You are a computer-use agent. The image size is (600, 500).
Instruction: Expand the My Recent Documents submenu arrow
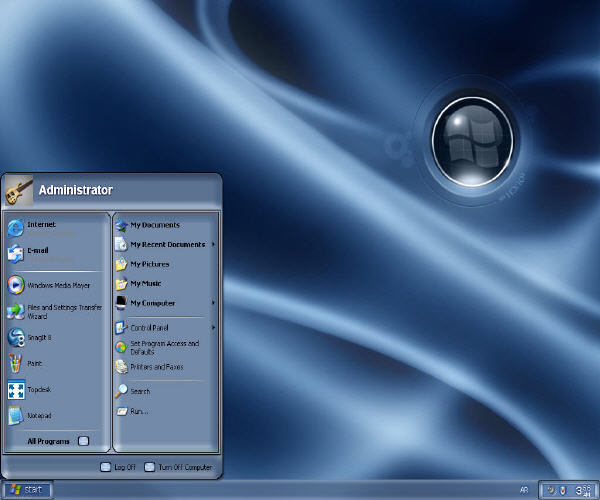(x=213, y=244)
